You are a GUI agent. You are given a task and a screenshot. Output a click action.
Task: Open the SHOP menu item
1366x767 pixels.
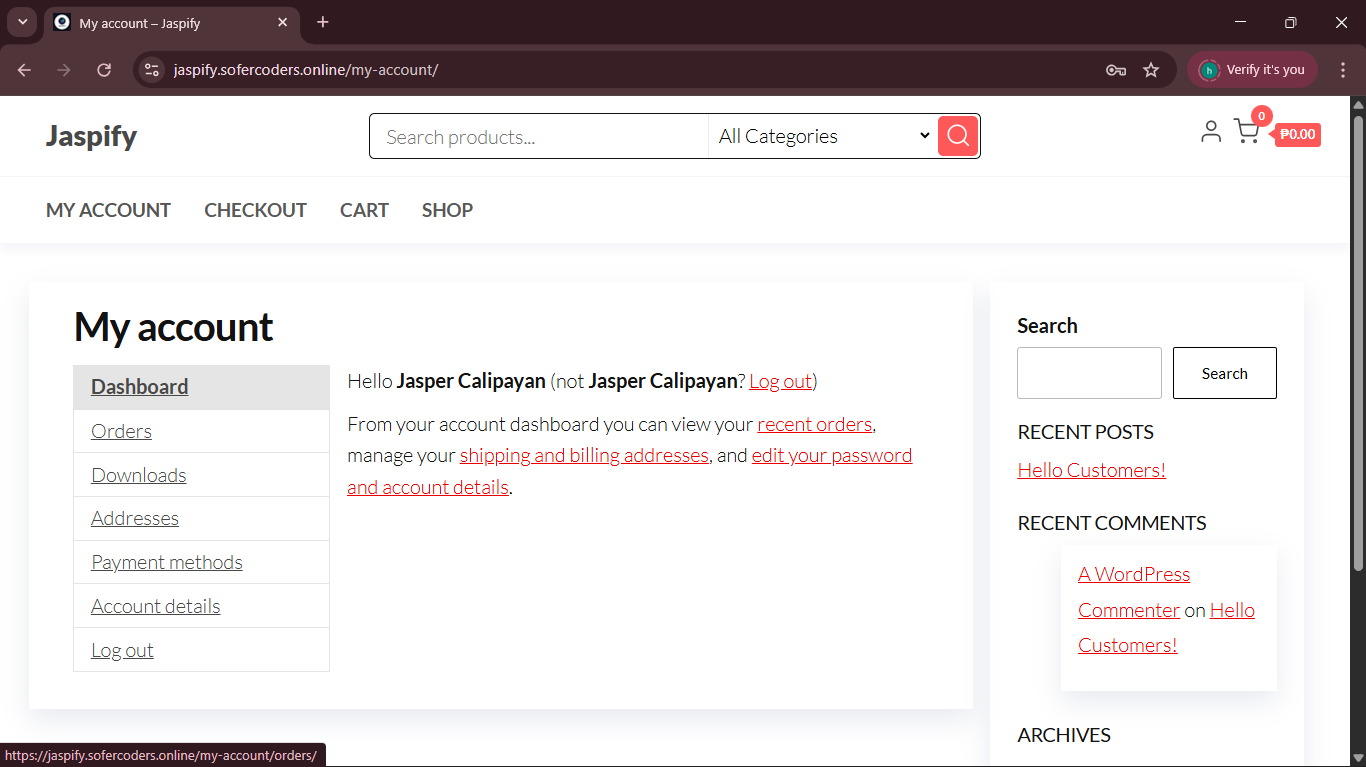tap(447, 210)
